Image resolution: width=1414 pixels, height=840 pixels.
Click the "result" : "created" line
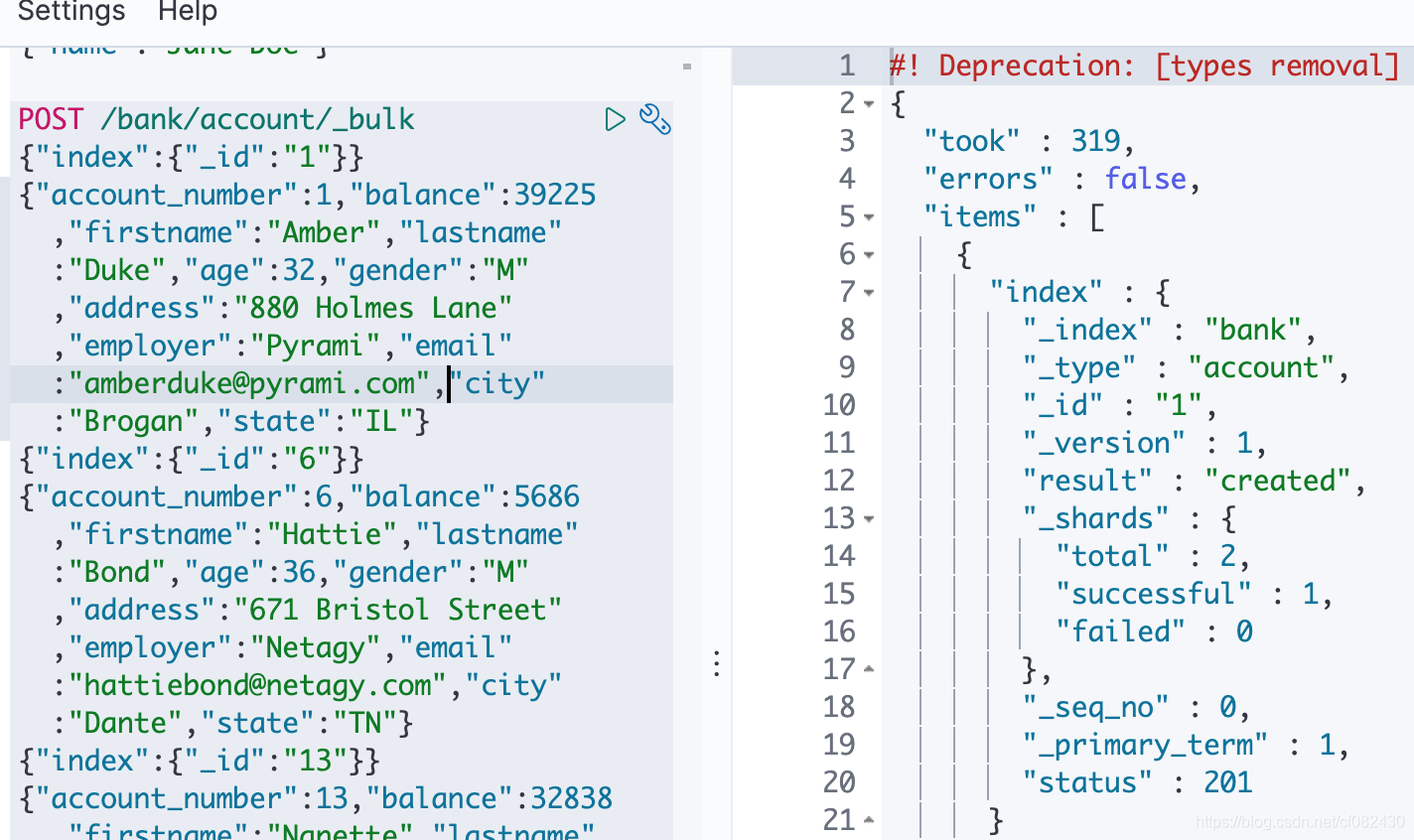(x=1195, y=481)
